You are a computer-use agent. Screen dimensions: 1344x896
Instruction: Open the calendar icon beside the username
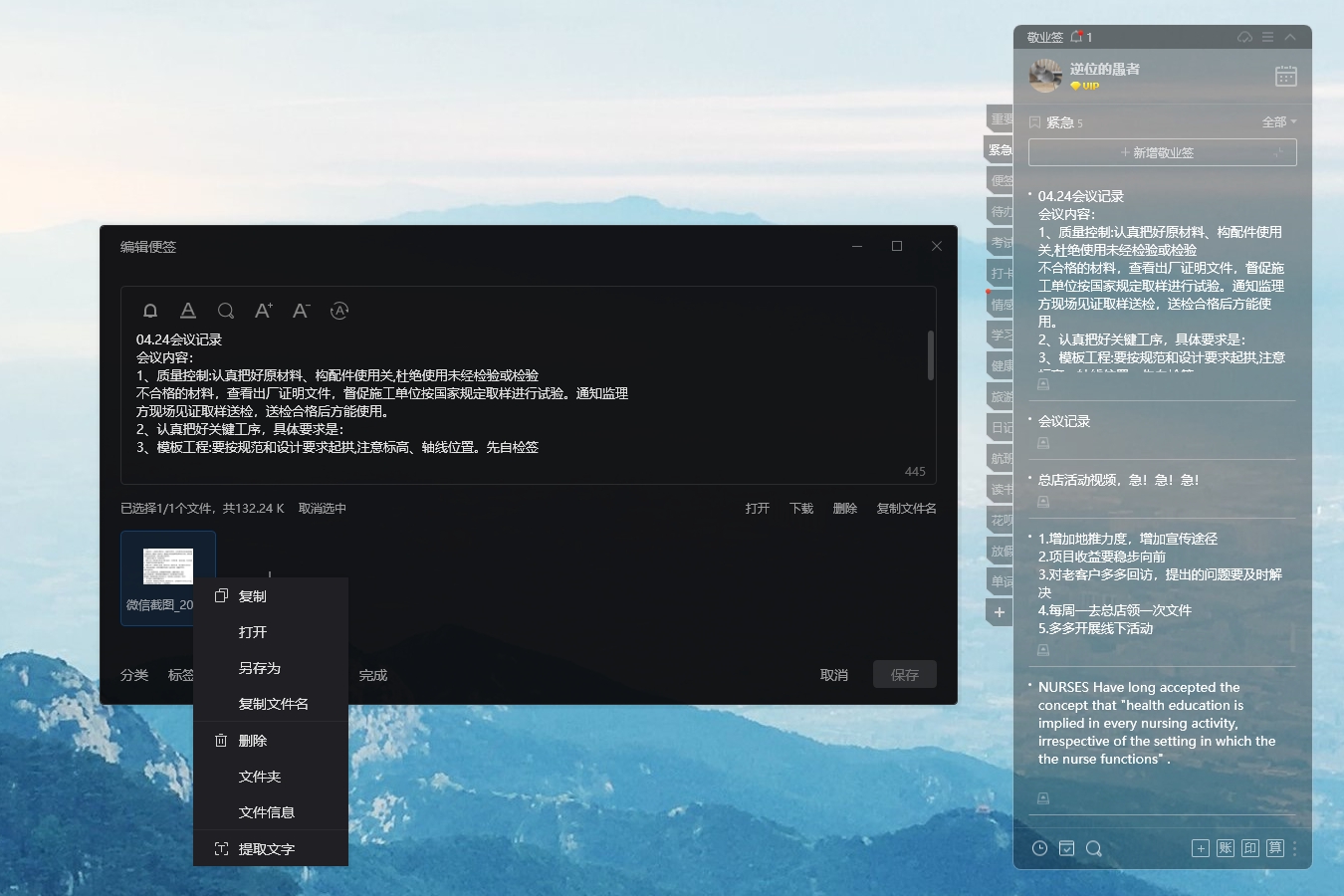pyautogui.click(x=1285, y=77)
